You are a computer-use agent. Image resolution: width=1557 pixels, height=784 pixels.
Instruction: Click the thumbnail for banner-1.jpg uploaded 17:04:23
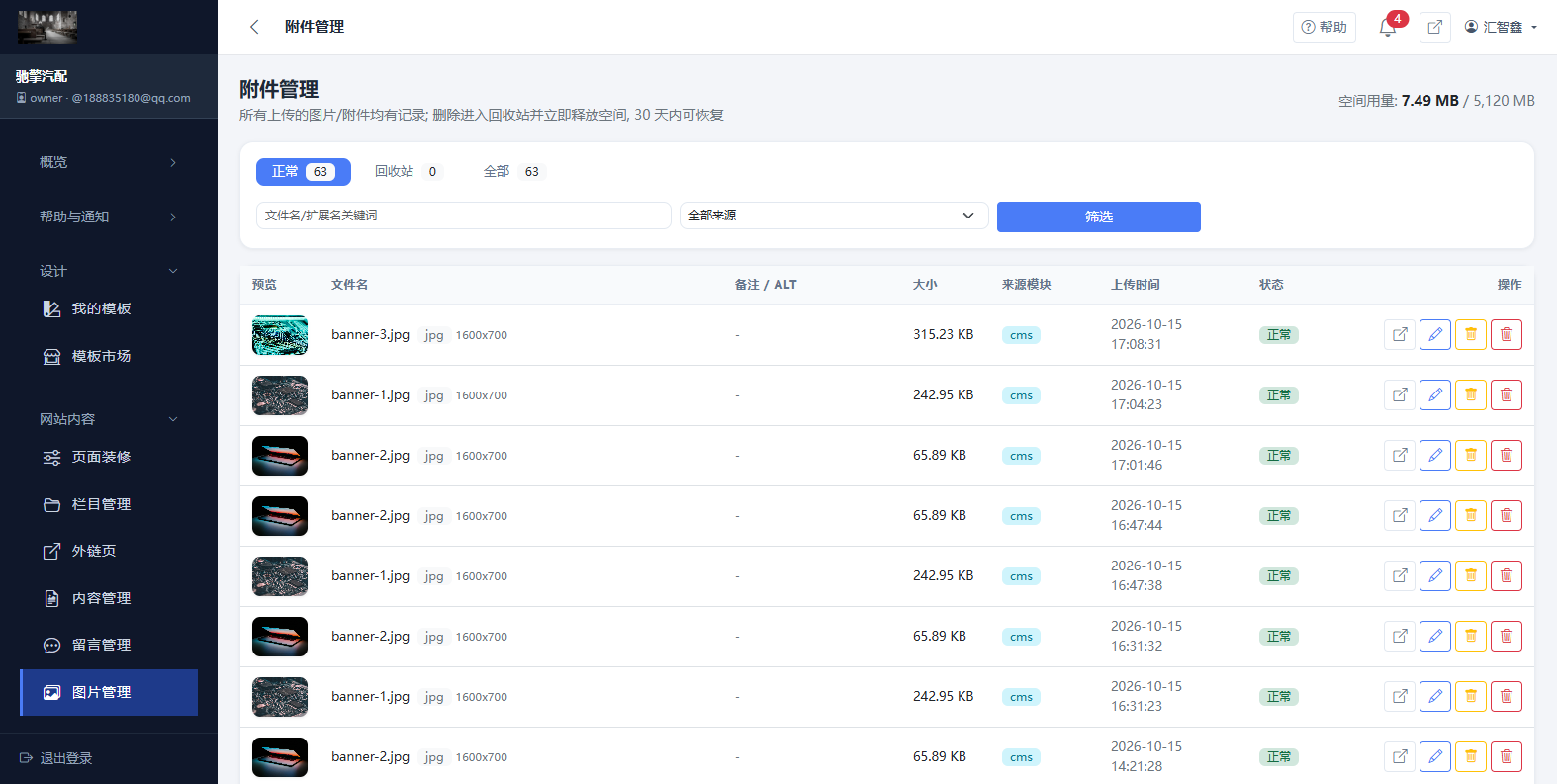280,395
